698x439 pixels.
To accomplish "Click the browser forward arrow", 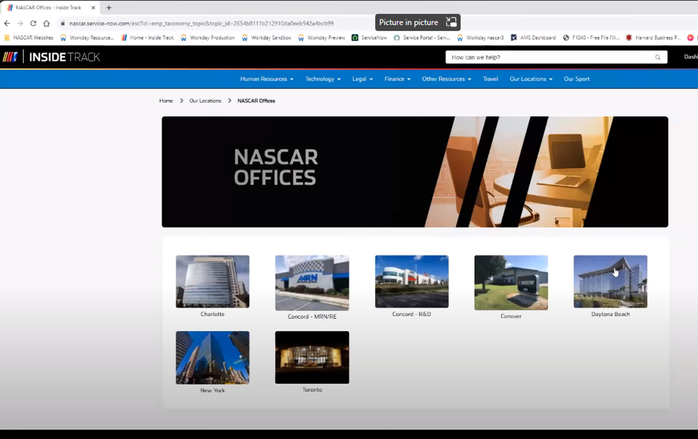I will pos(20,23).
